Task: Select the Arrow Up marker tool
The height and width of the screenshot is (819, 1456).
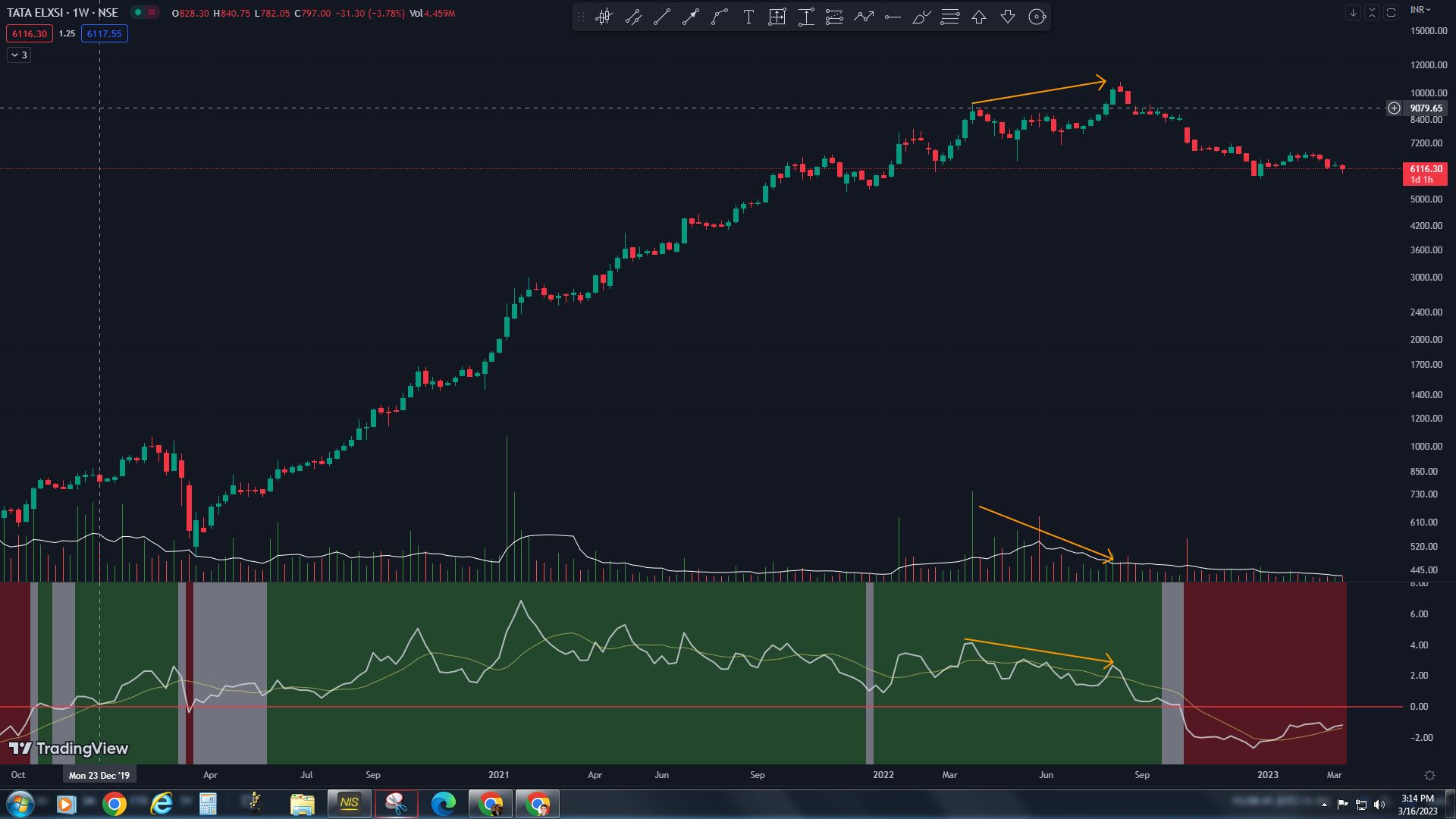Action: tap(979, 17)
